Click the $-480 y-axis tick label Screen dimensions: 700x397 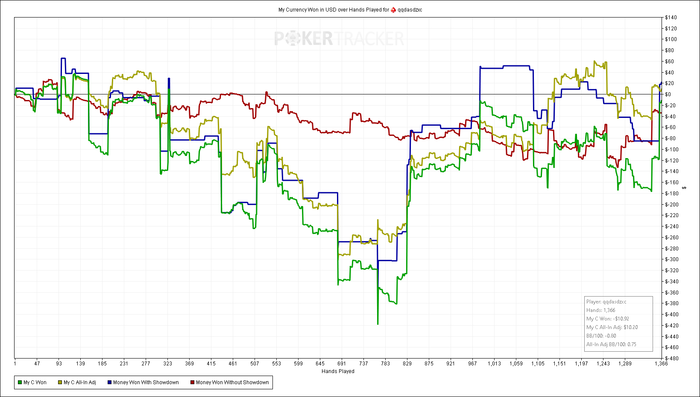(x=672, y=358)
